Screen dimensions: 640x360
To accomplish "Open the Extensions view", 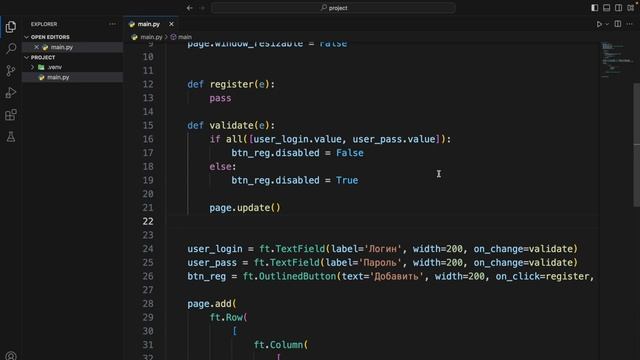I will click(11, 115).
